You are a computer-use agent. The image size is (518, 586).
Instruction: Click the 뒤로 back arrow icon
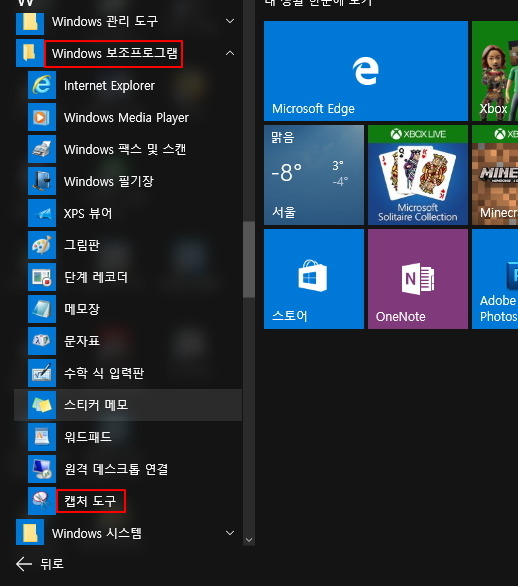click(24, 564)
